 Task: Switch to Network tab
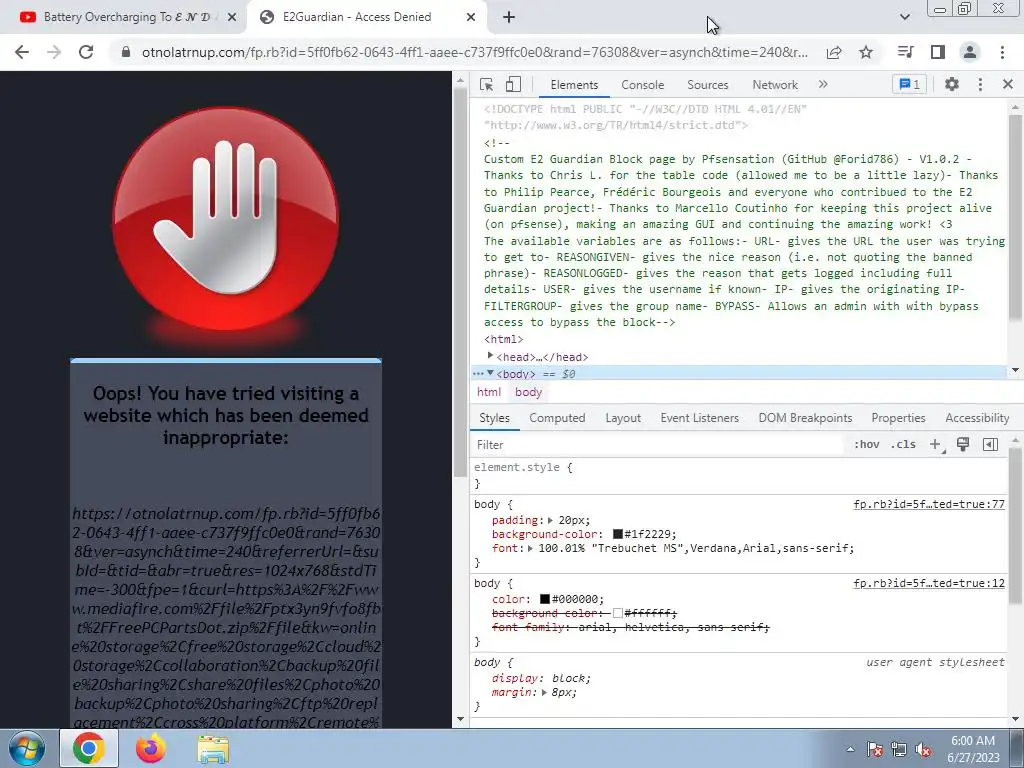pyautogui.click(x=775, y=85)
